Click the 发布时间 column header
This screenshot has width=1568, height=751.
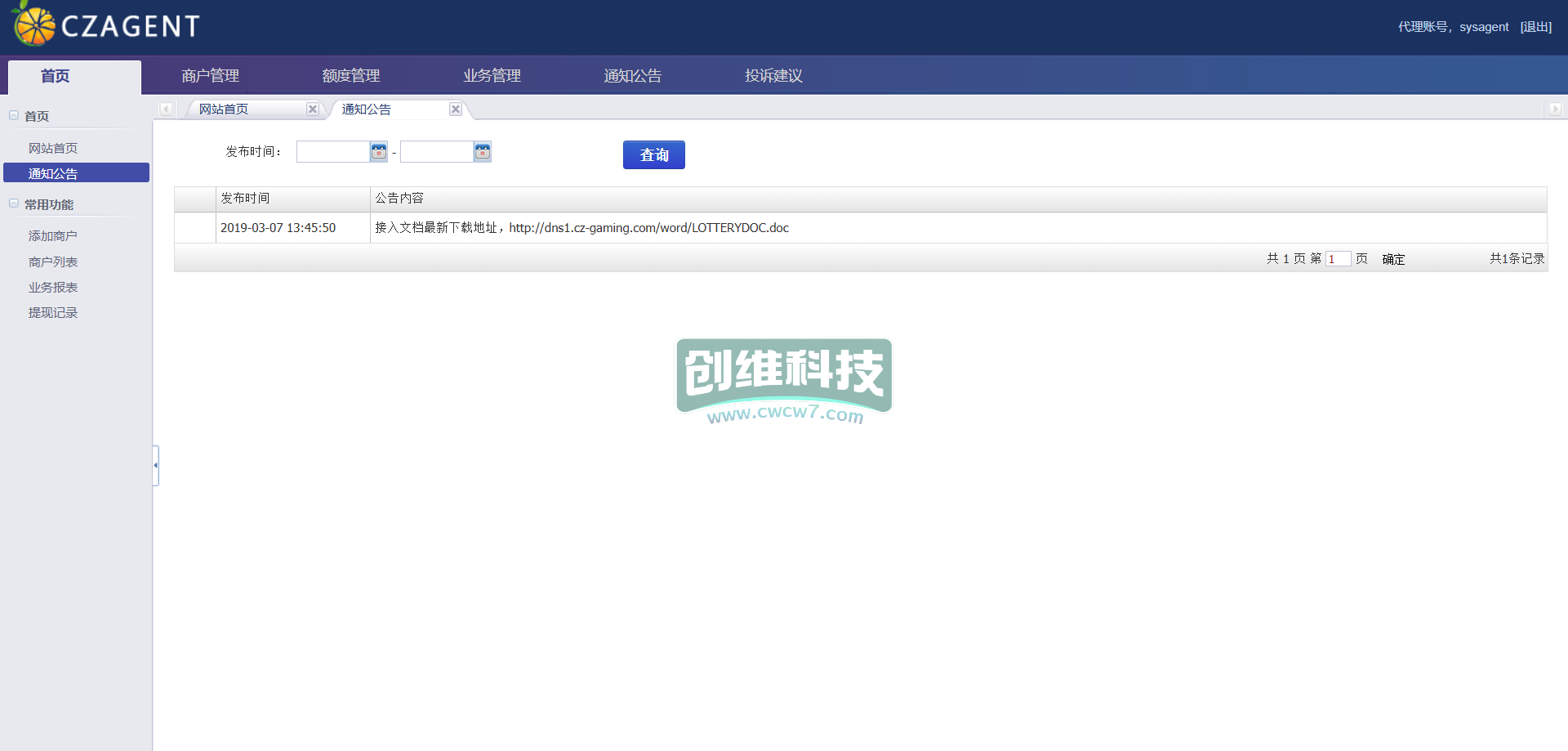point(293,199)
